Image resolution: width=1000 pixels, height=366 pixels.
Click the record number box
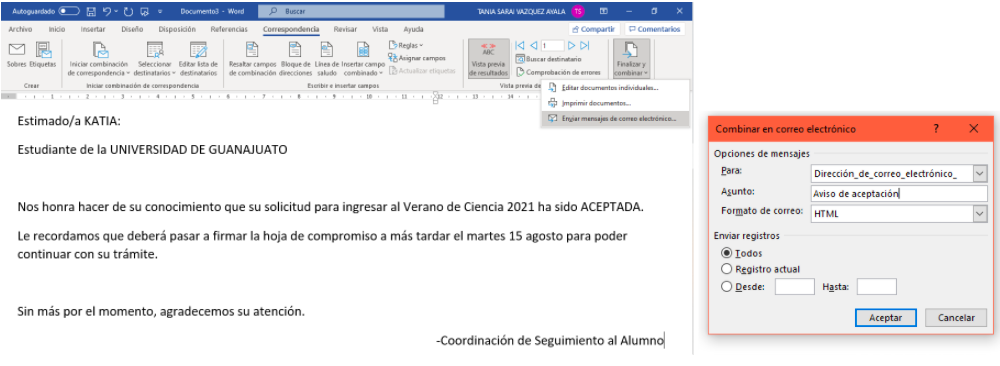(552, 45)
